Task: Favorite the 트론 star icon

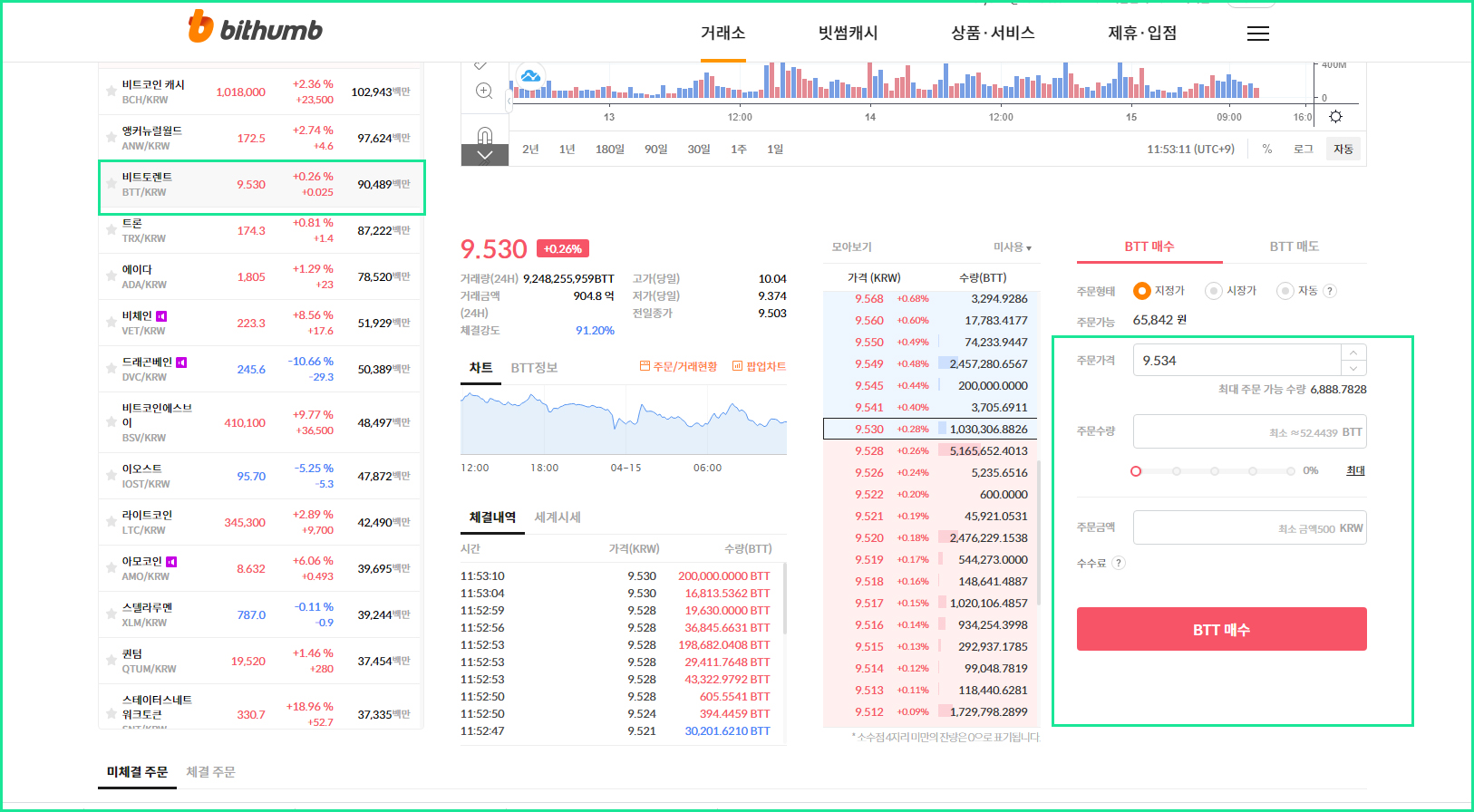Action: tap(111, 229)
